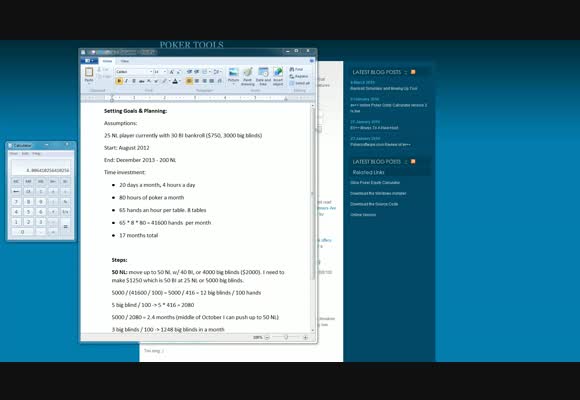
Task: Insert Date and time into document
Action: point(263,77)
